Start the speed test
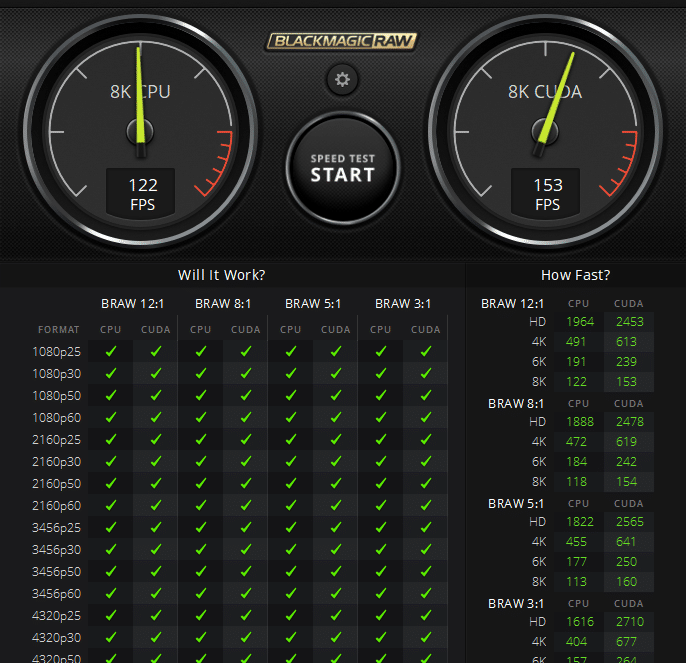The height and width of the screenshot is (663, 686). tap(343, 168)
